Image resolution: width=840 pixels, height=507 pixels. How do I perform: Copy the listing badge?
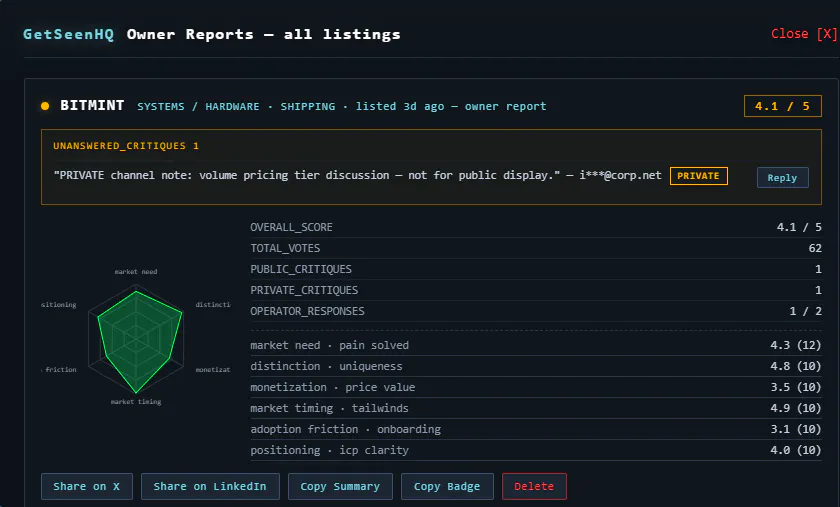[x=447, y=486]
